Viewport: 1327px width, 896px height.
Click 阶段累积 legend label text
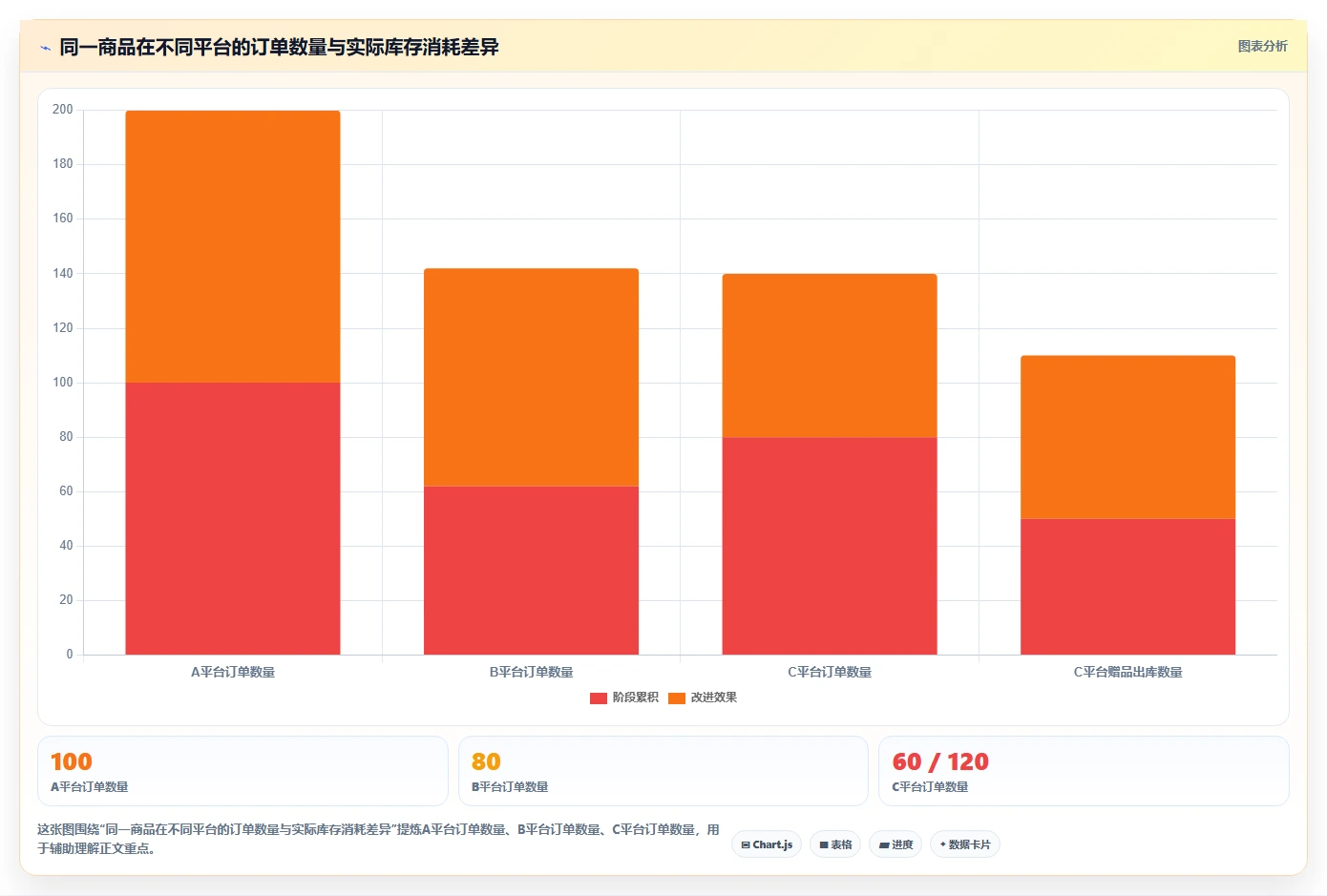pos(636,698)
